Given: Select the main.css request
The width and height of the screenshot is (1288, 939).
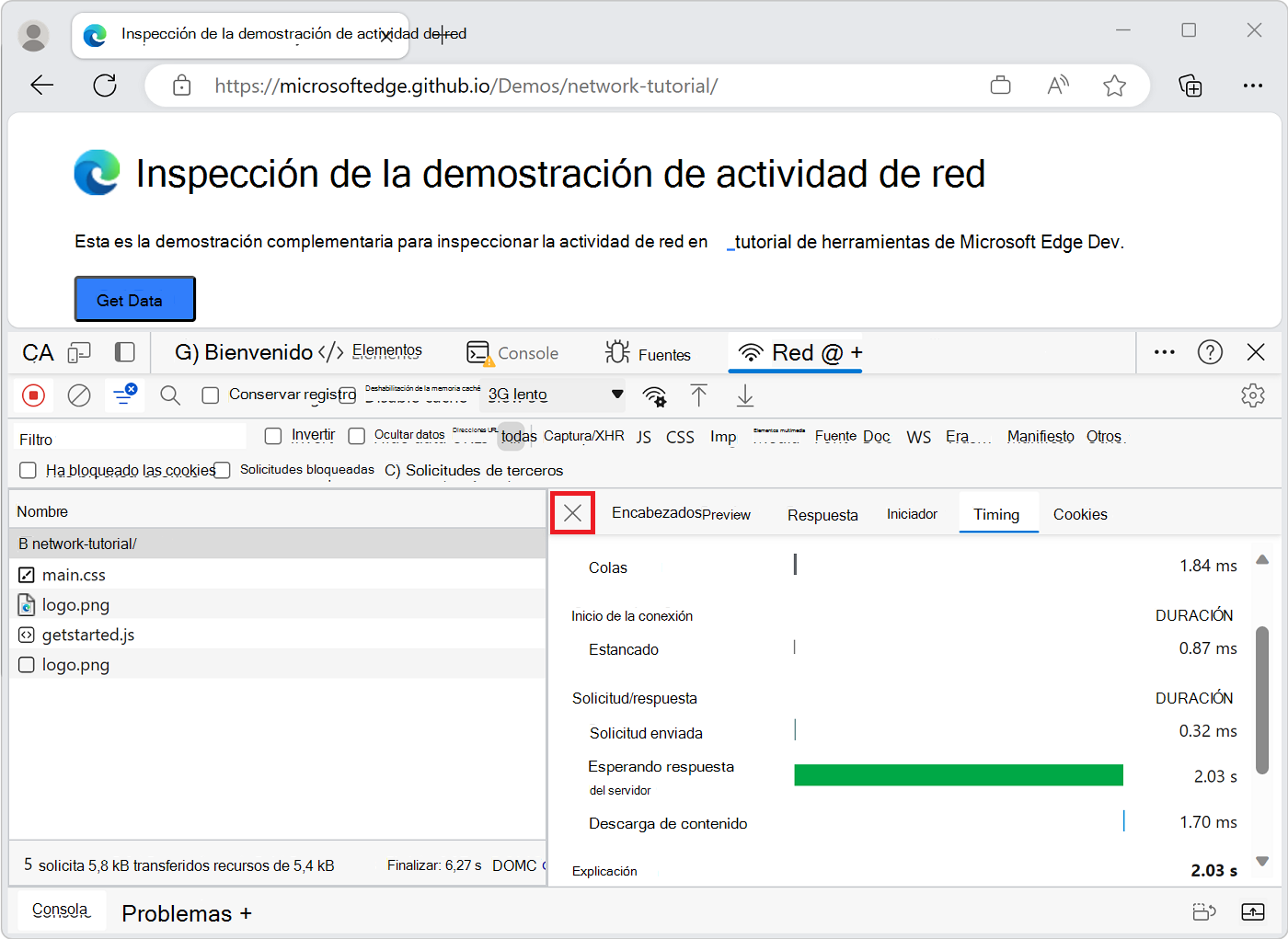Looking at the screenshot, I should (x=278, y=575).
